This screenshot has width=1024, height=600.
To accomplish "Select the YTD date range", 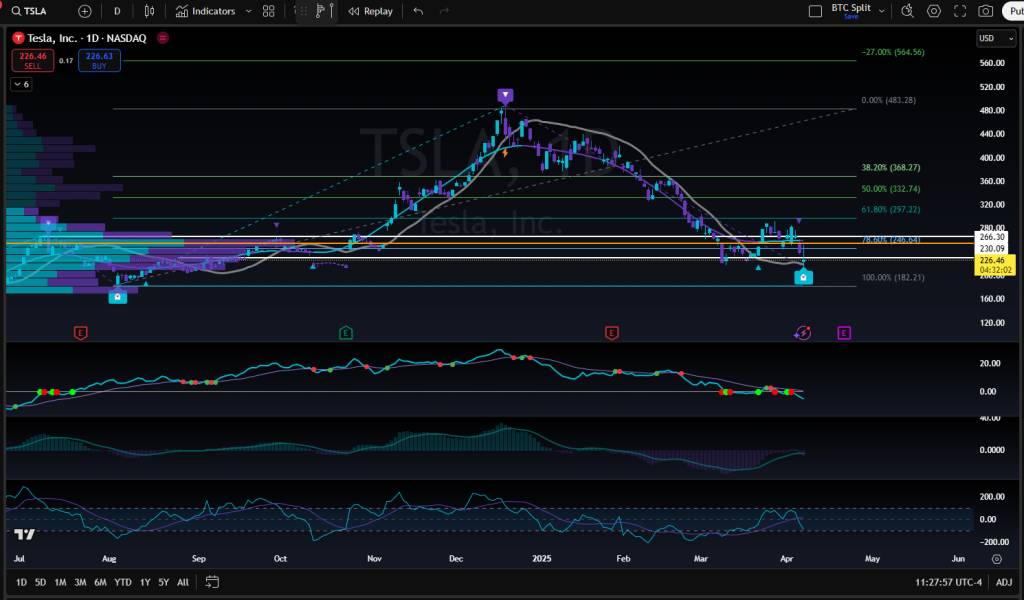I will tap(123, 582).
